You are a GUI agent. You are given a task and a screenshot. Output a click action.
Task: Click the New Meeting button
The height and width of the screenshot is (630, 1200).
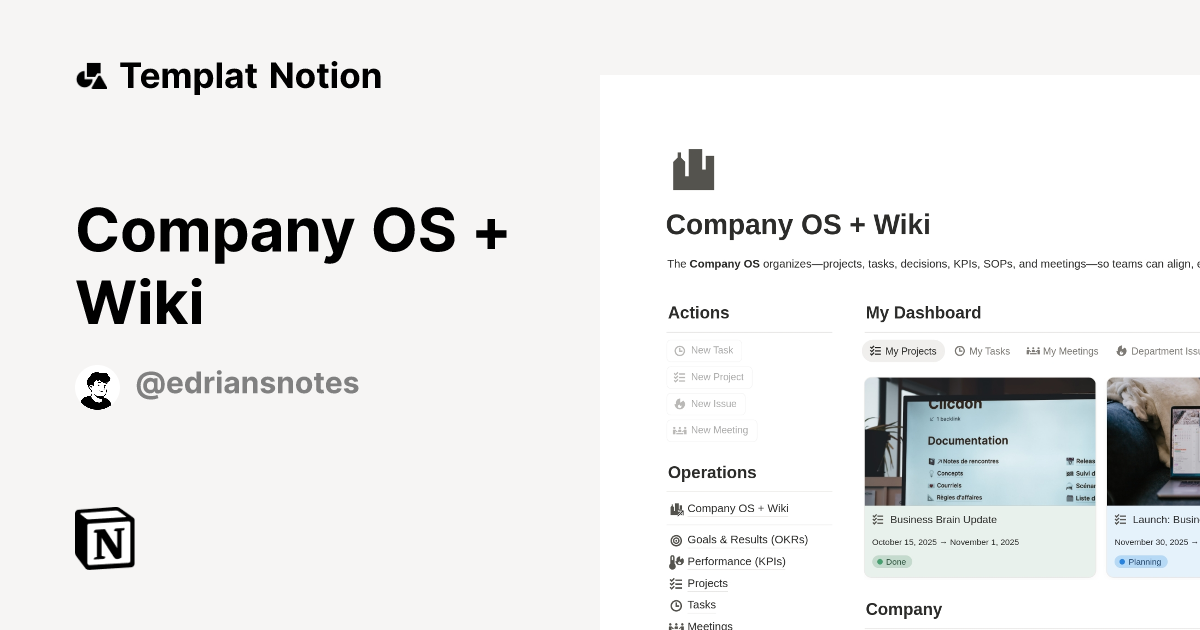tap(712, 430)
